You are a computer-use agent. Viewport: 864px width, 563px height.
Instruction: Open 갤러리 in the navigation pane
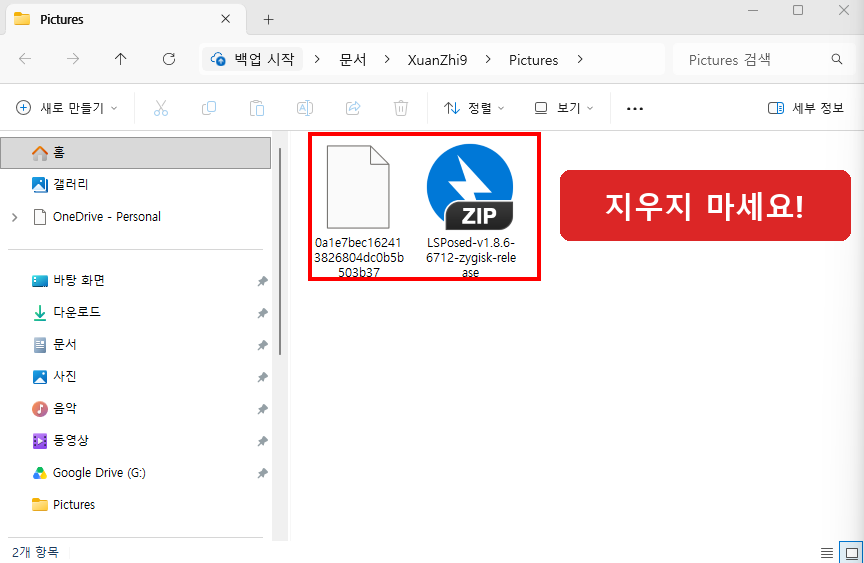(x=136, y=185)
